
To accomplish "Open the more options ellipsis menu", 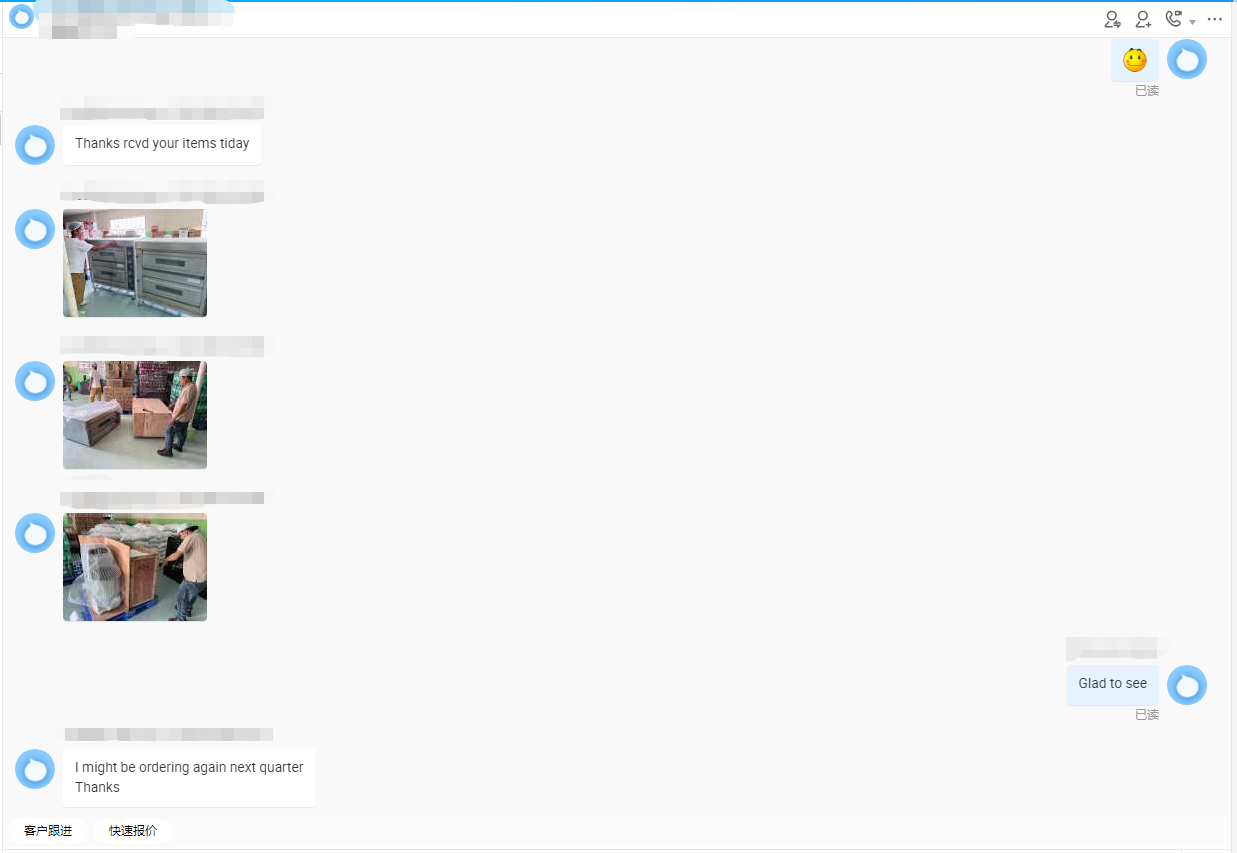I will tap(1215, 19).
